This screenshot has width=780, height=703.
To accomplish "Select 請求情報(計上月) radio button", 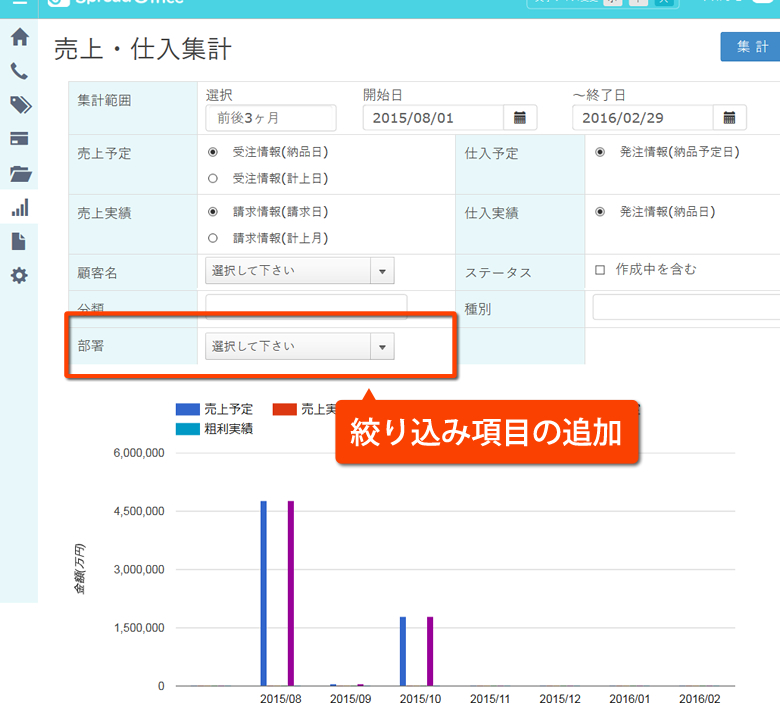I will [213, 238].
